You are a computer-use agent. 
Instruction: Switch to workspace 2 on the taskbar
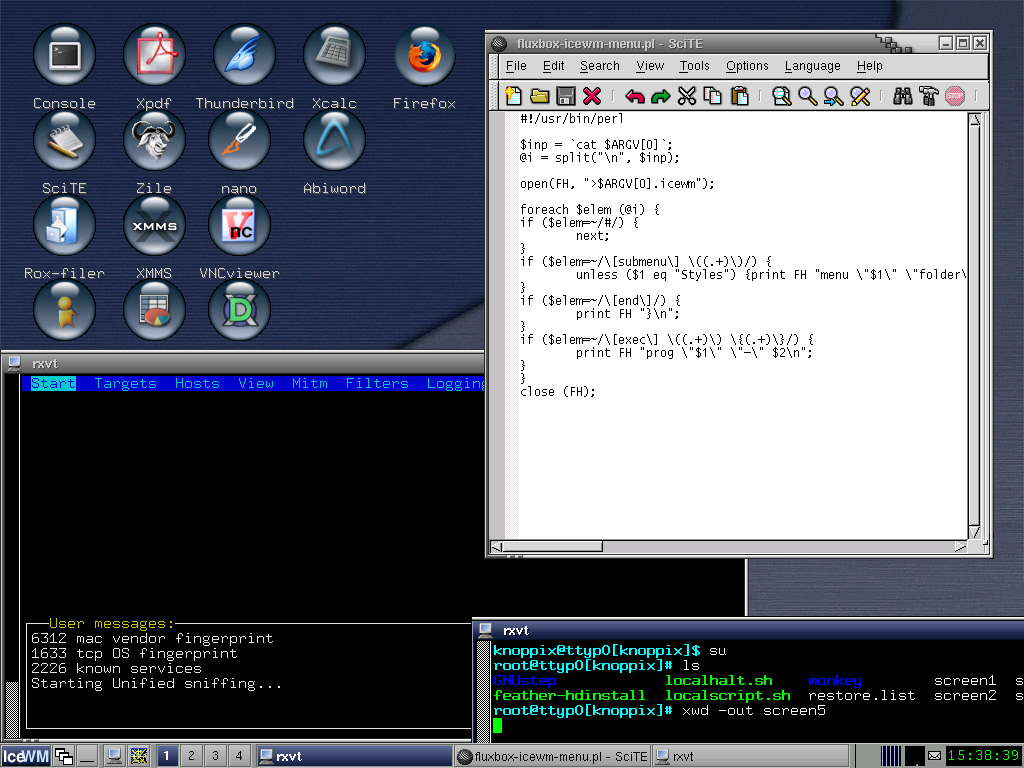(x=191, y=756)
